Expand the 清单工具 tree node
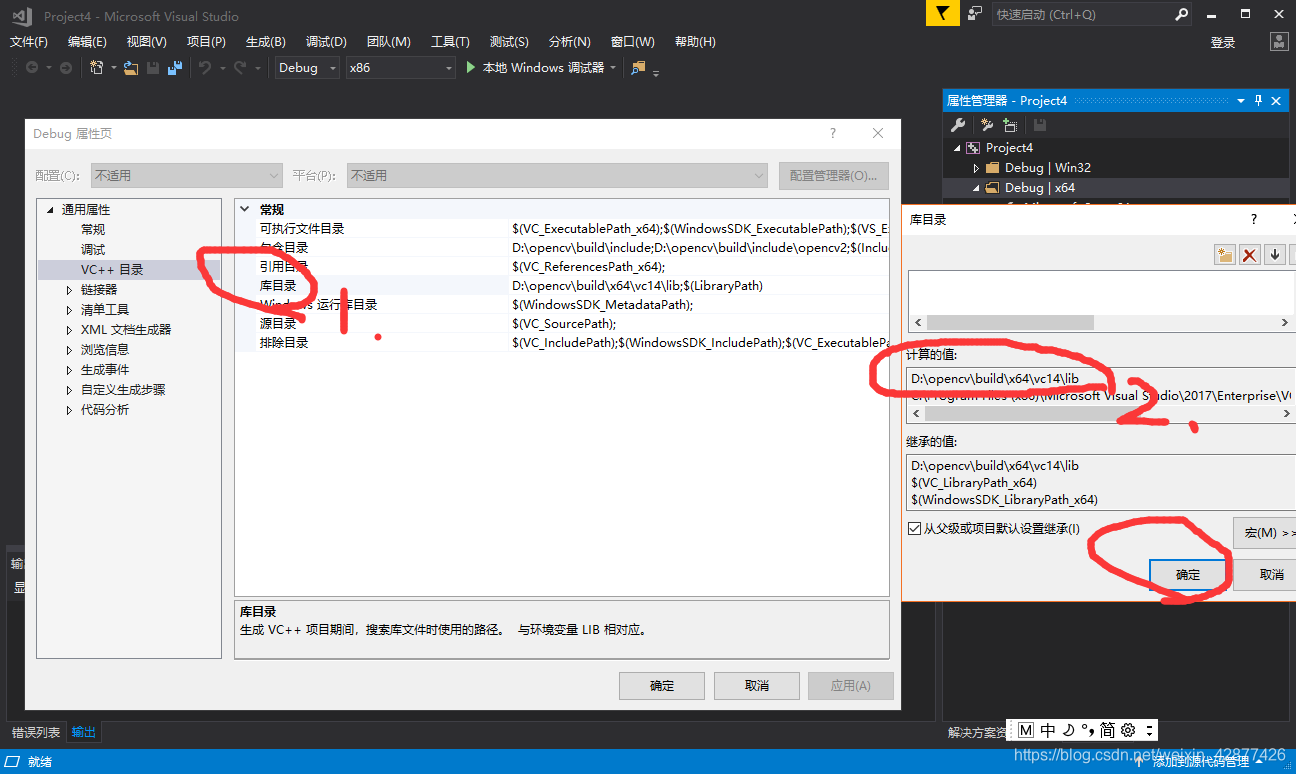The width and height of the screenshot is (1296, 774). click(69, 309)
